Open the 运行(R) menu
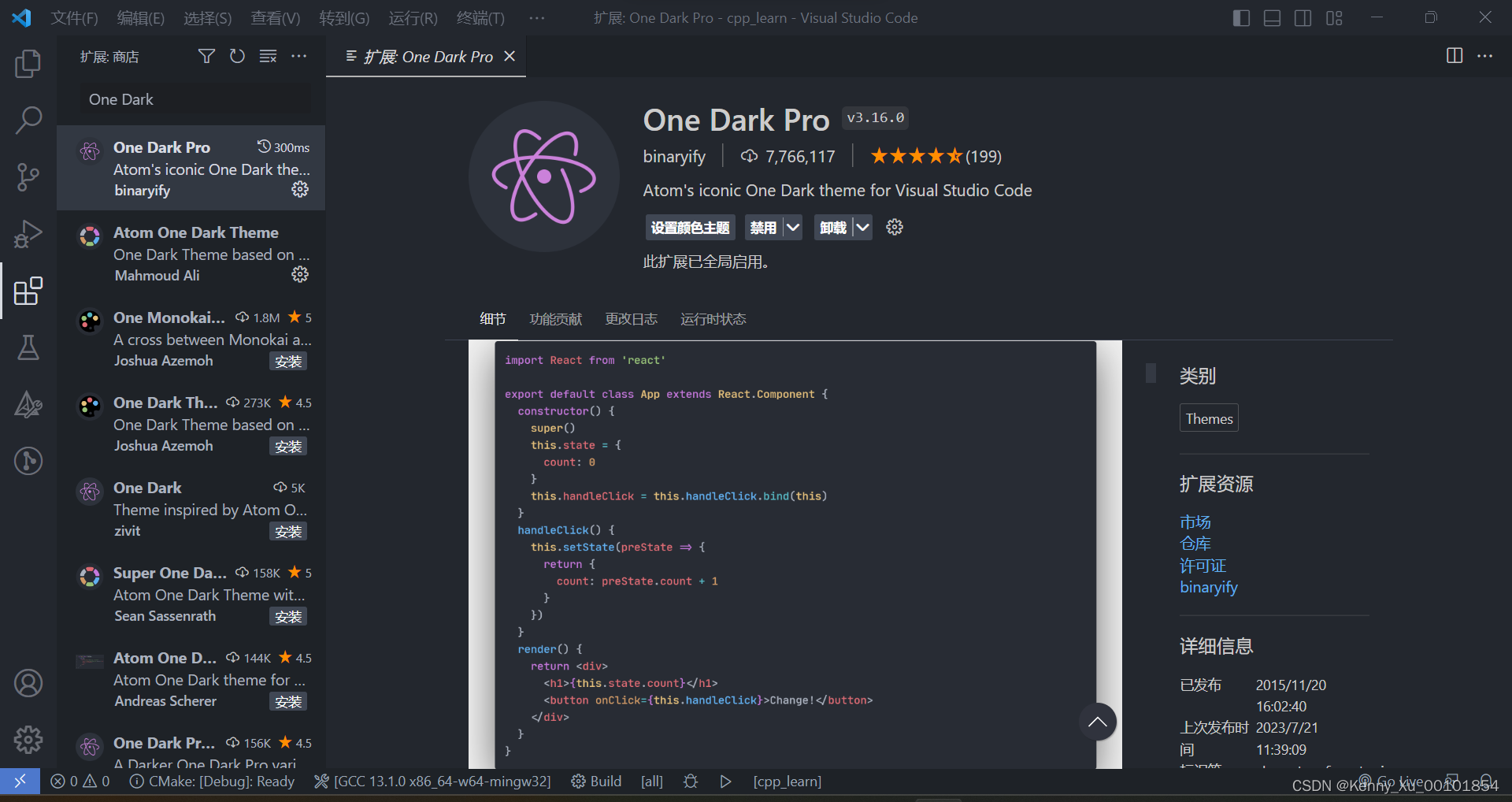This screenshot has height=802, width=1512. pyautogui.click(x=413, y=17)
